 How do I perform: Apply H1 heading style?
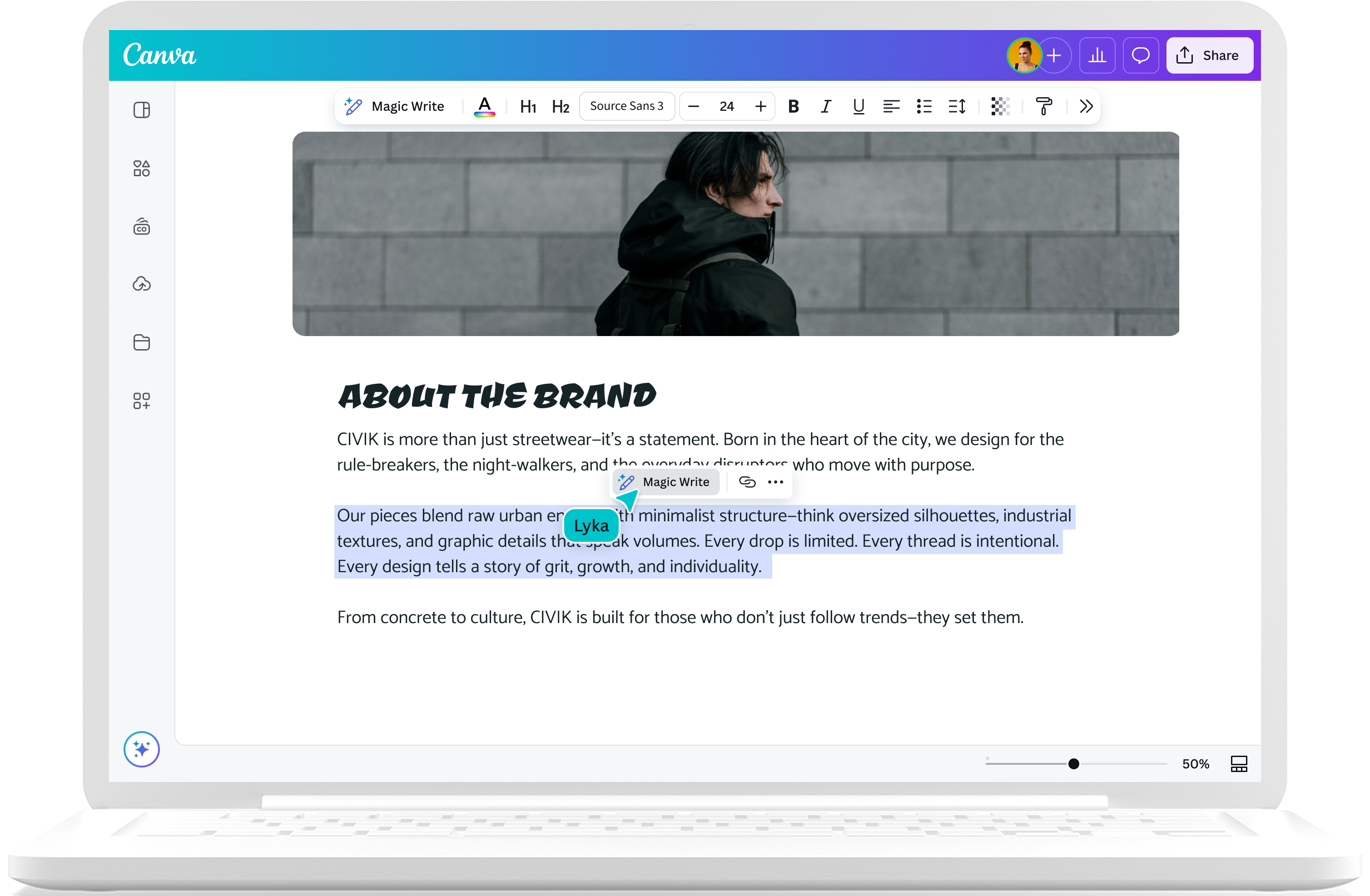(528, 106)
